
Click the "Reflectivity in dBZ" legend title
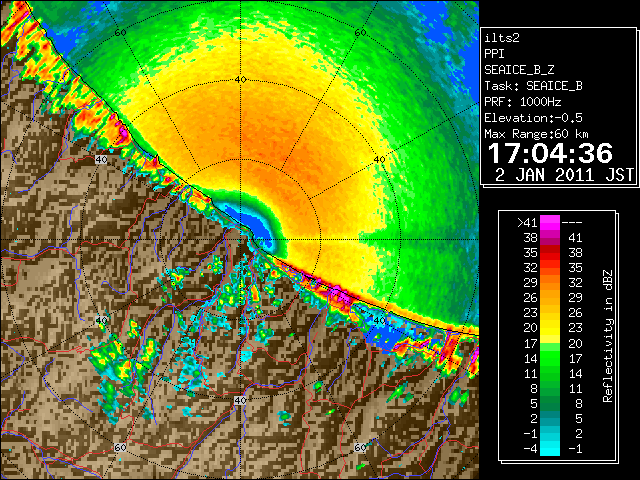coord(608,336)
